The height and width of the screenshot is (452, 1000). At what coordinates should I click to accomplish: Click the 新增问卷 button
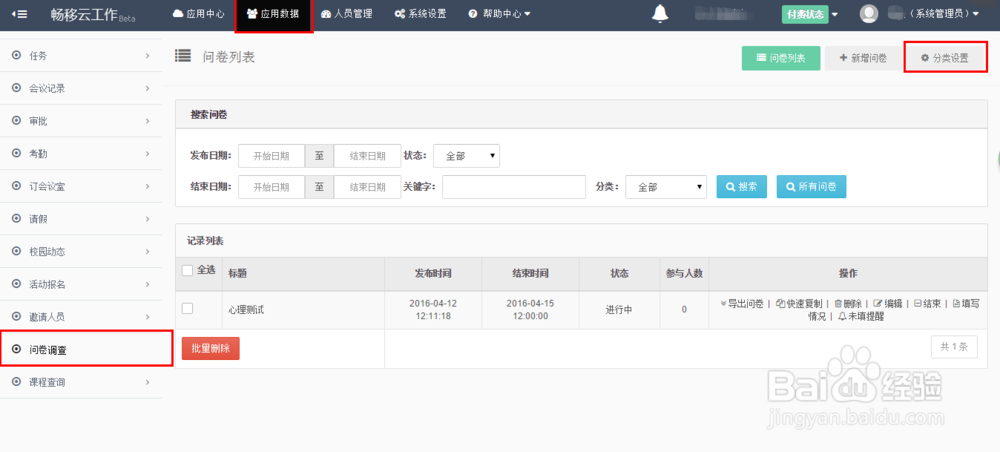coord(863,58)
